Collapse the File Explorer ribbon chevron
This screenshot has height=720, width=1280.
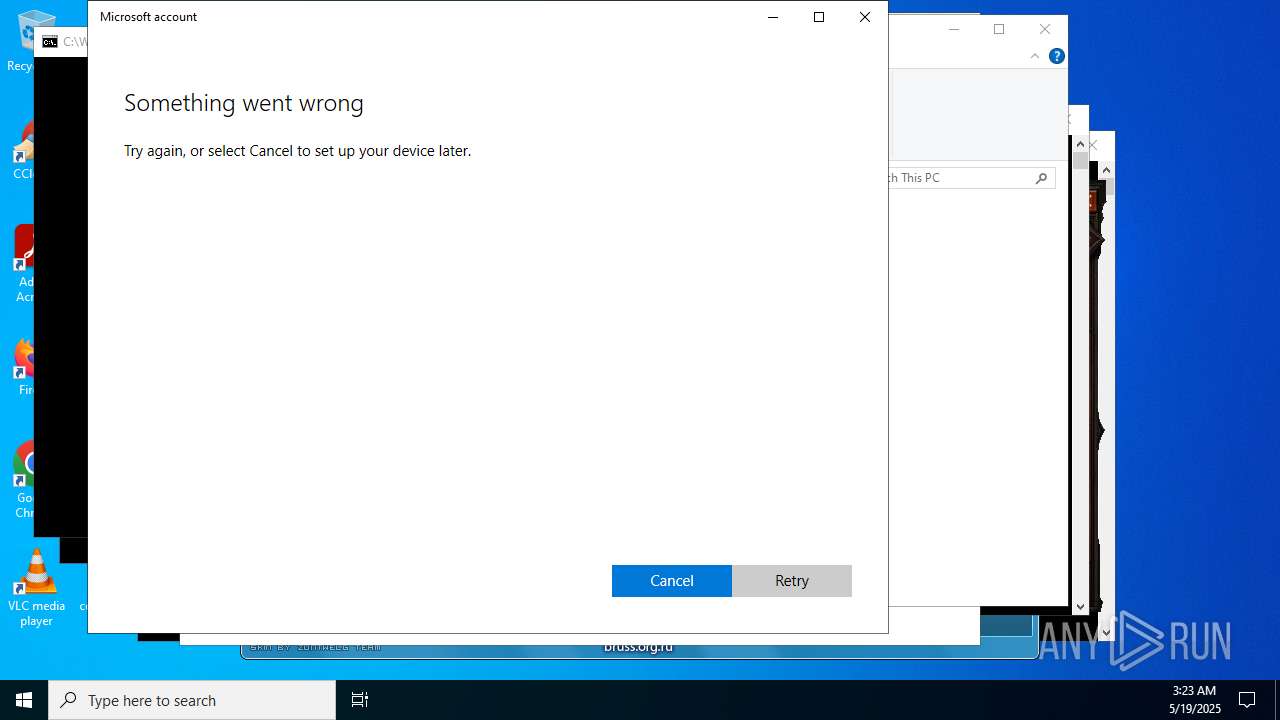tap(1035, 56)
